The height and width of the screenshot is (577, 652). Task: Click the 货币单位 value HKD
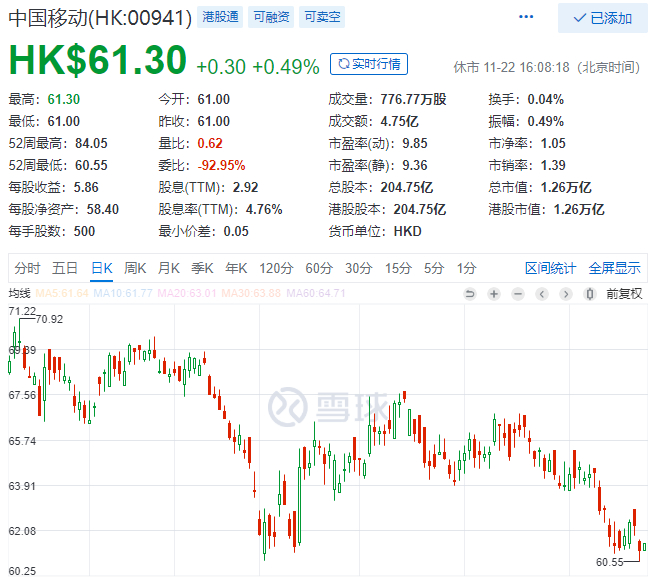click(x=408, y=231)
